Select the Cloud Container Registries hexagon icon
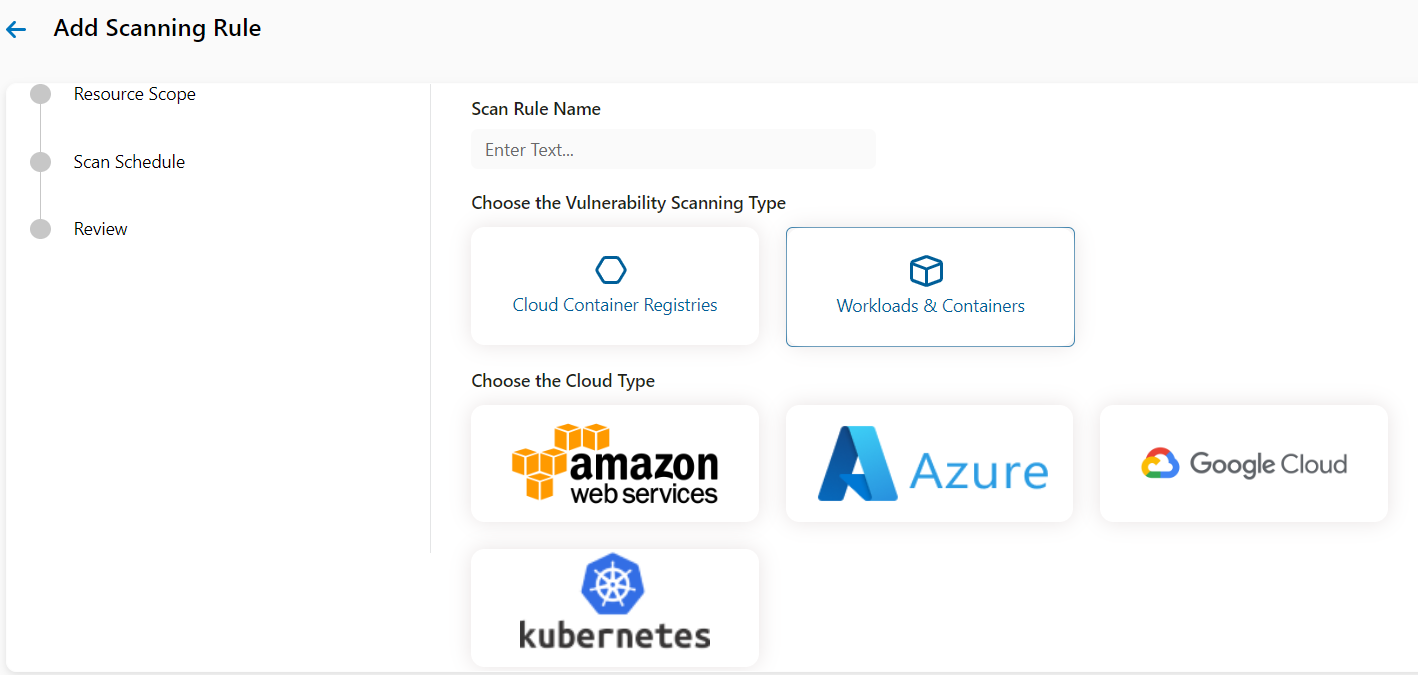Image resolution: width=1418 pixels, height=675 pixels. click(613, 270)
